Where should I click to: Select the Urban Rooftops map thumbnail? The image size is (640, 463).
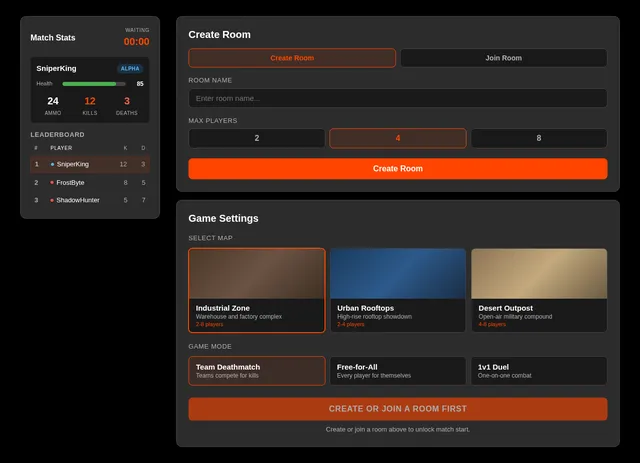(398, 274)
